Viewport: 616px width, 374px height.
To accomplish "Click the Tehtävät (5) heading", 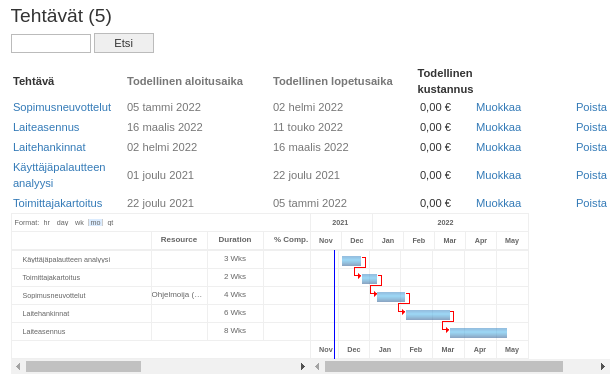I will click(61, 16).
